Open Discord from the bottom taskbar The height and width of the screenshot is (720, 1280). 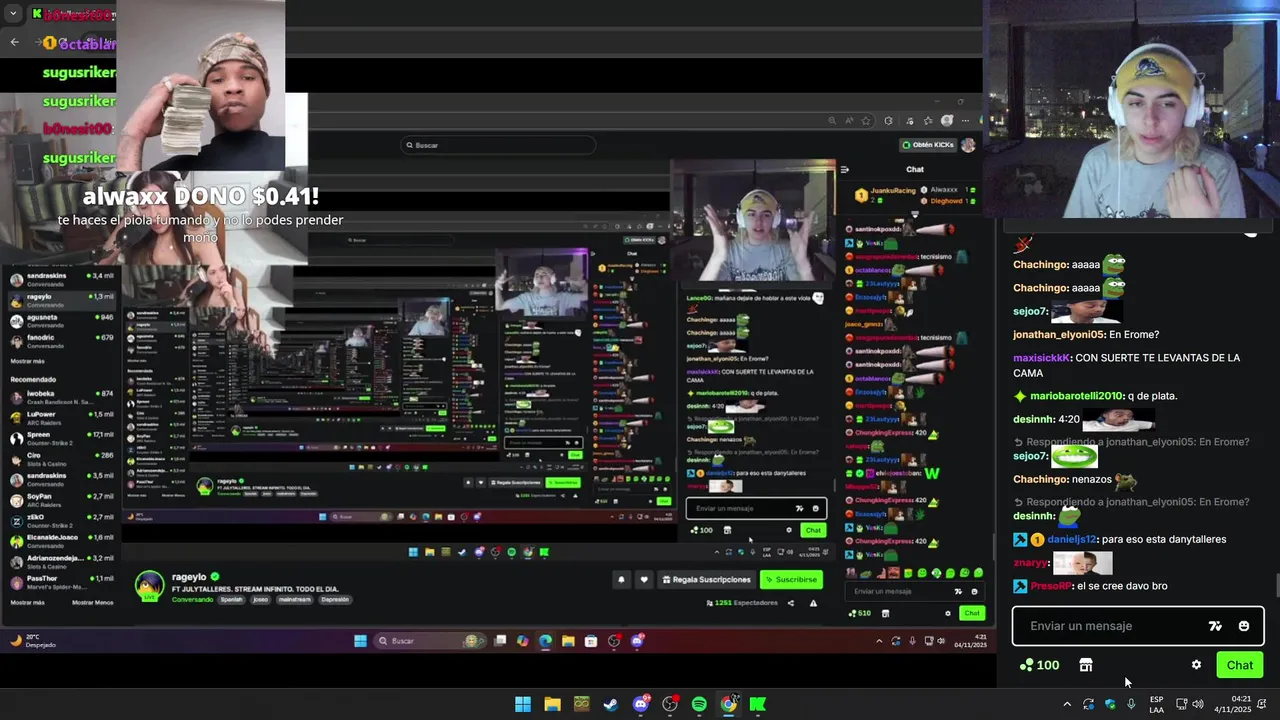point(641,704)
